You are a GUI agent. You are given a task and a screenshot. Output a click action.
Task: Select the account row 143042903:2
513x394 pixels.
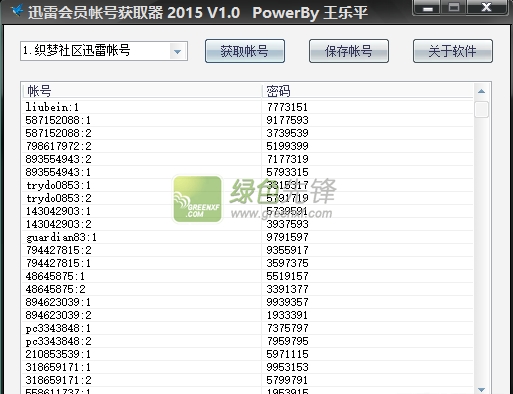point(248,224)
